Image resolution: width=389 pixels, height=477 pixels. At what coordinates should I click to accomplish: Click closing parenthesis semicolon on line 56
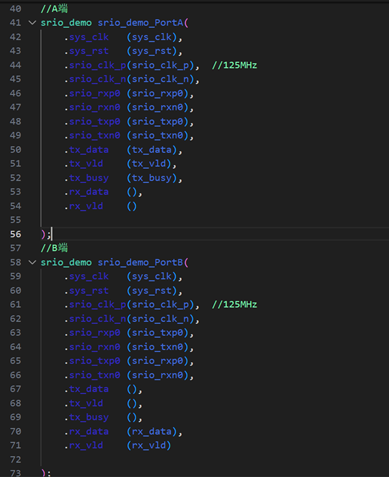[46, 234]
